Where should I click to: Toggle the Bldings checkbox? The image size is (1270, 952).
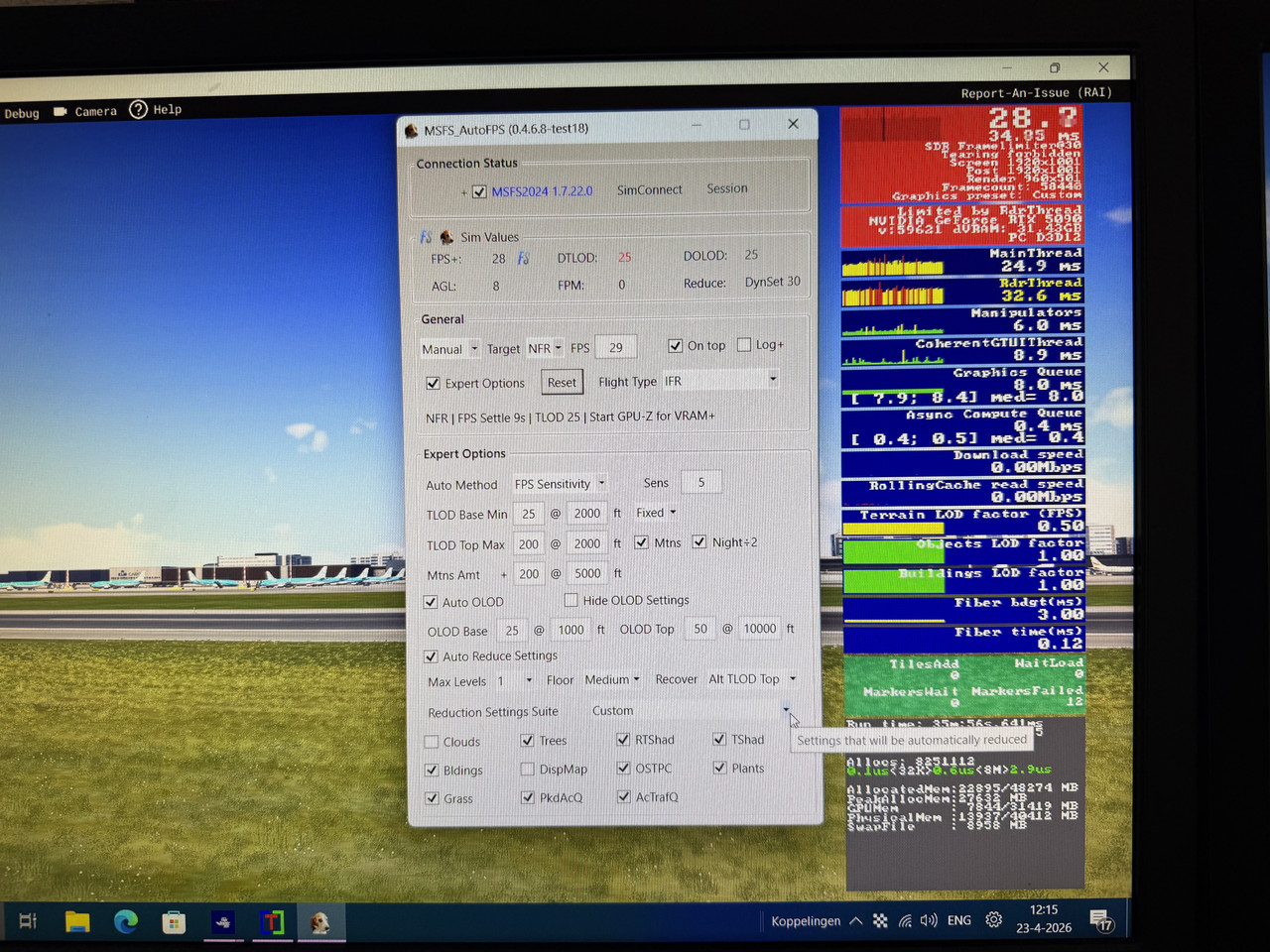(432, 770)
